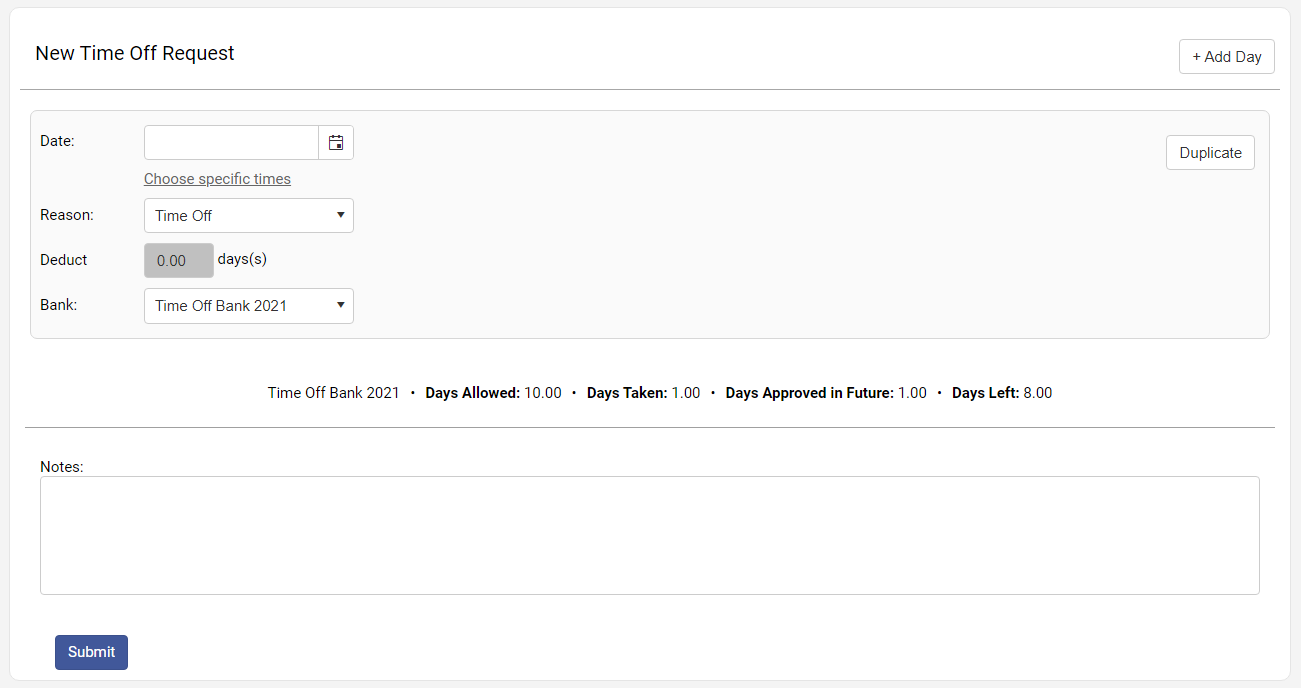The image size is (1301, 688).
Task: Click the Deduct field label
Action: click(x=64, y=260)
